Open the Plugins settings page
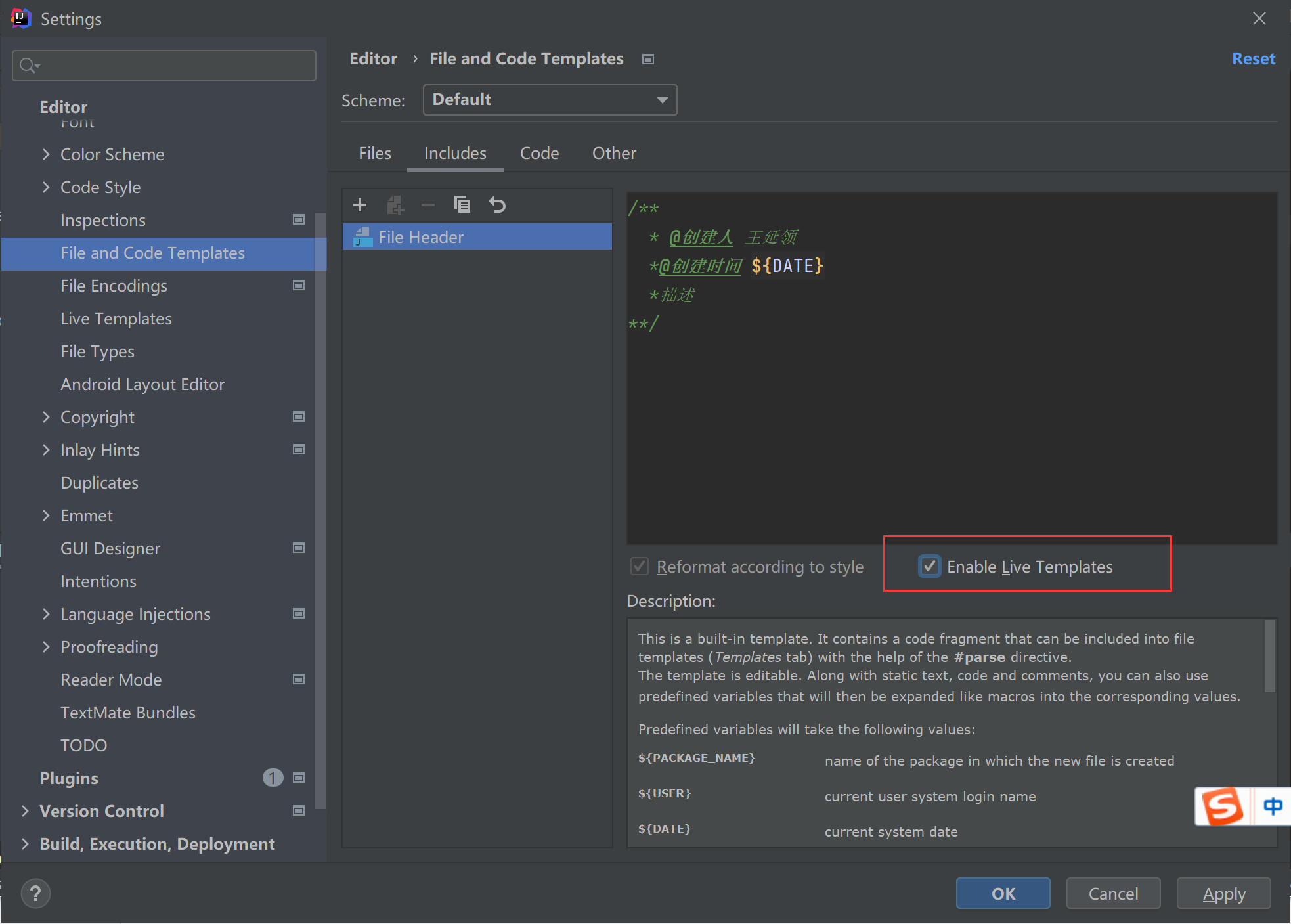 (x=69, y=778)
